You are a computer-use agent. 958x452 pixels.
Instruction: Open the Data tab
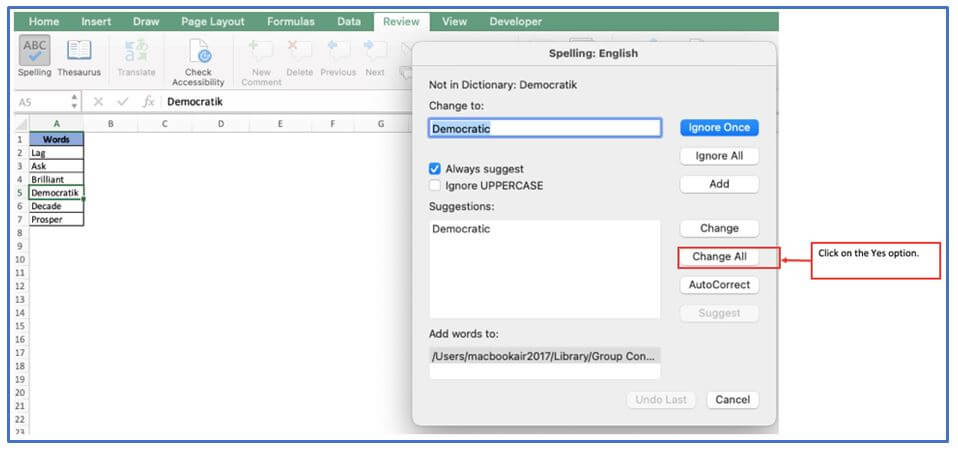(349, 21)
